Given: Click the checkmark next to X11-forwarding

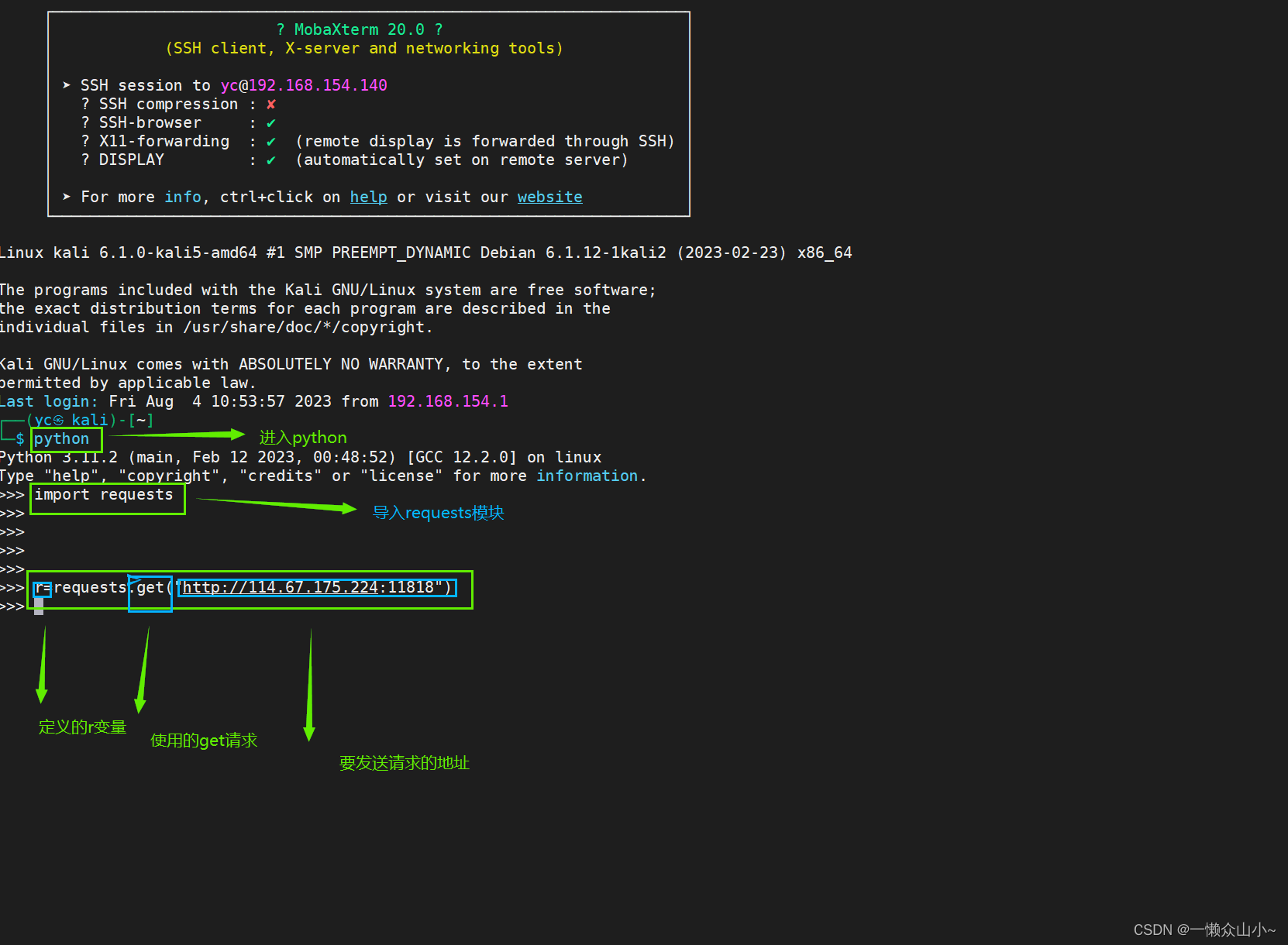Looking at the screenshot, I should (271, 141).
